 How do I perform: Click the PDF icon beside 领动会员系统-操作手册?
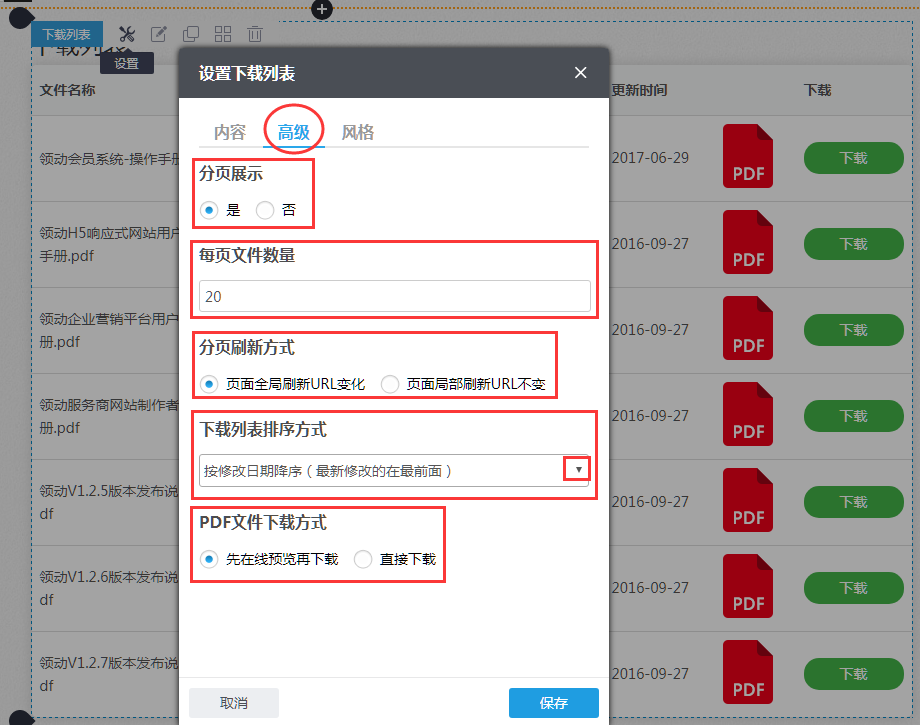tap(747, 156)
